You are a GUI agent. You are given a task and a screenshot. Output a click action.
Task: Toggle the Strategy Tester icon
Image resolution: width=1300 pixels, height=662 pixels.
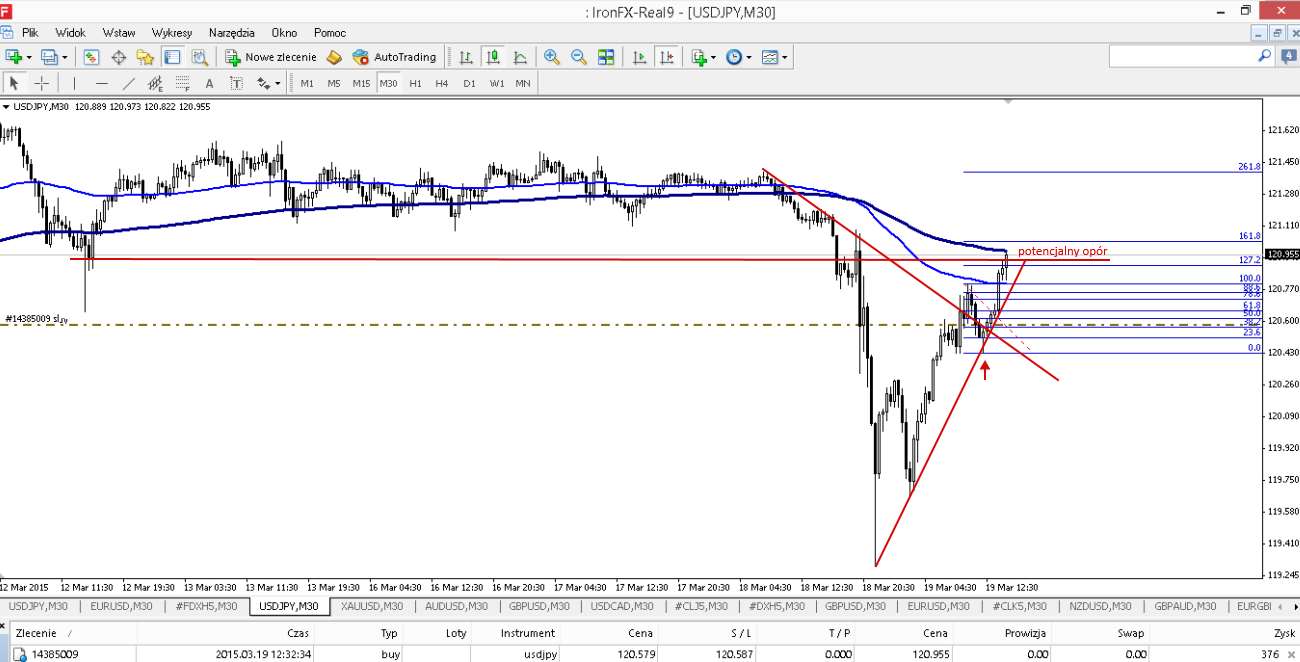[199, 57]
